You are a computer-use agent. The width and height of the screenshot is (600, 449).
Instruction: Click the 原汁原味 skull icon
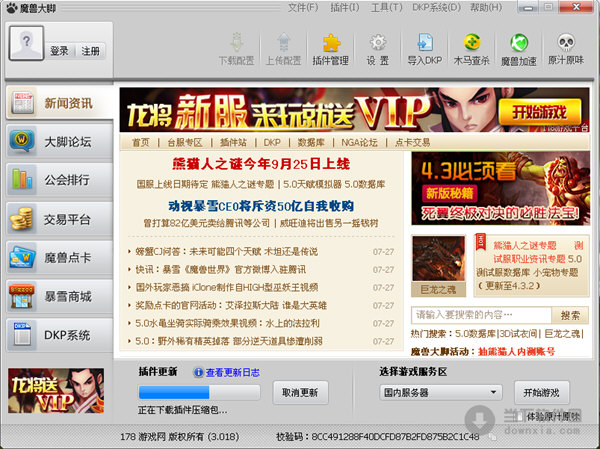coord(566,43)
